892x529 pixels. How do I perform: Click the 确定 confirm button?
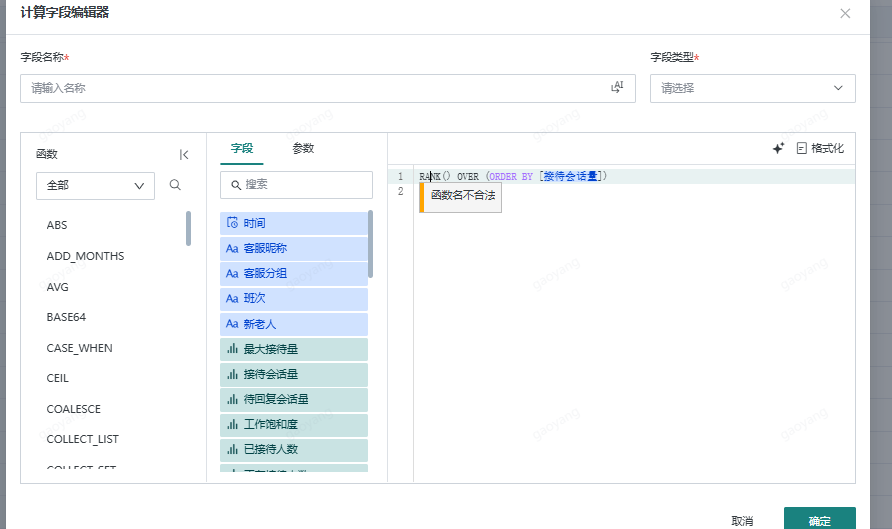point(820,520)
